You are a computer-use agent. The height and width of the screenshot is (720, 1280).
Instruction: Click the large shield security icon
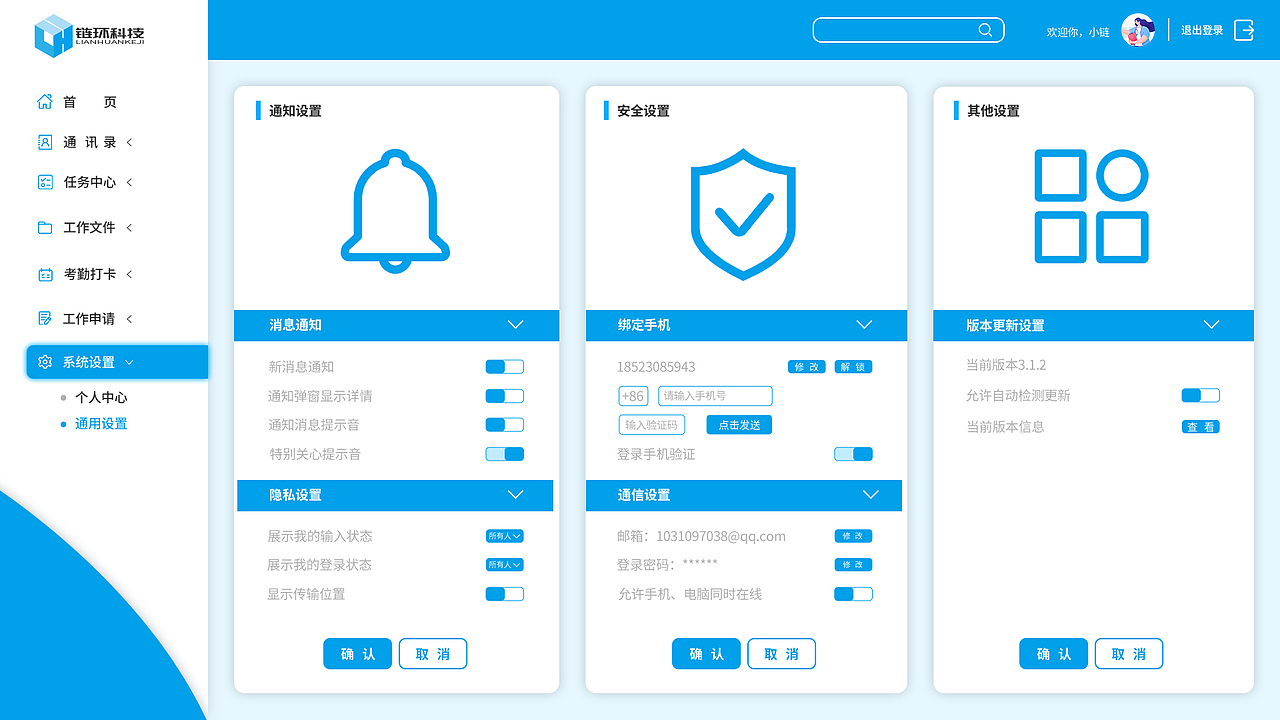click(743, 214)
